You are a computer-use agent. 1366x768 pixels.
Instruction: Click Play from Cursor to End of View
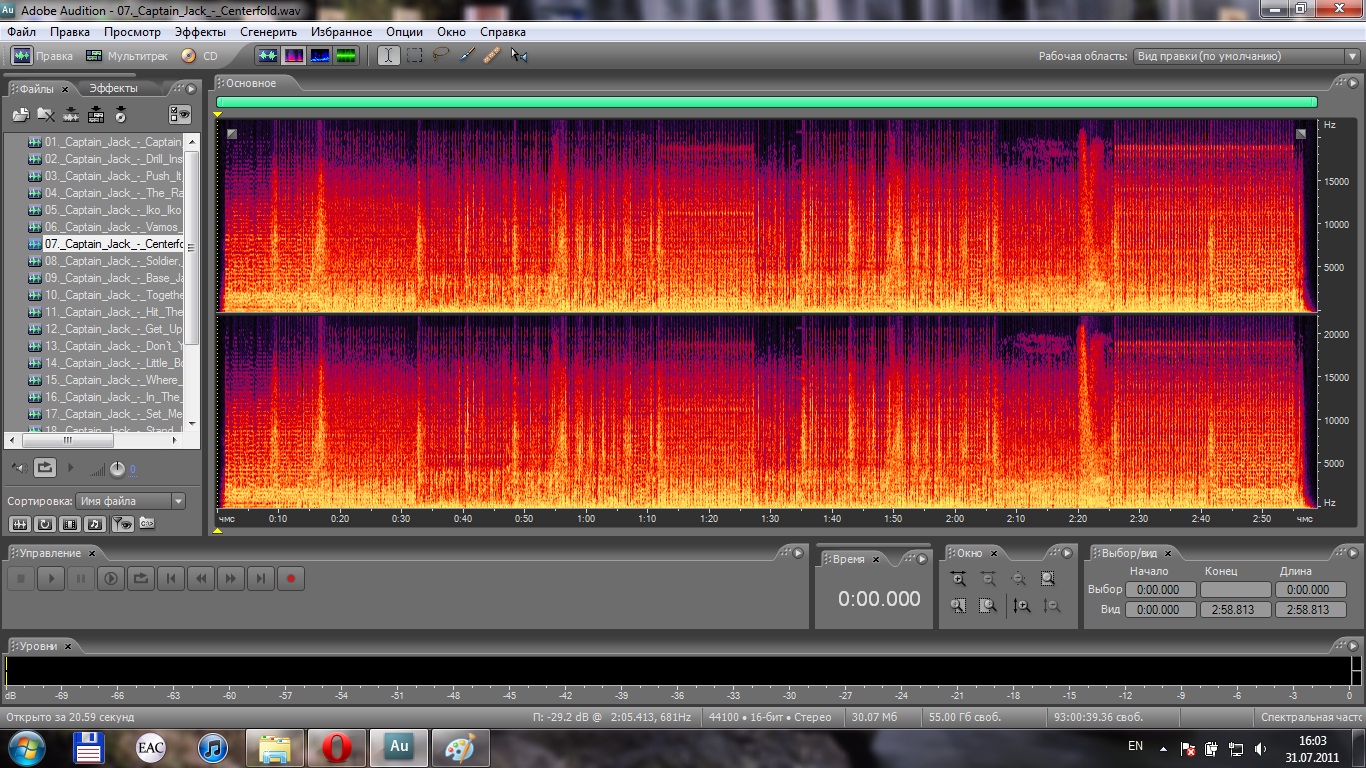(110, 578)
